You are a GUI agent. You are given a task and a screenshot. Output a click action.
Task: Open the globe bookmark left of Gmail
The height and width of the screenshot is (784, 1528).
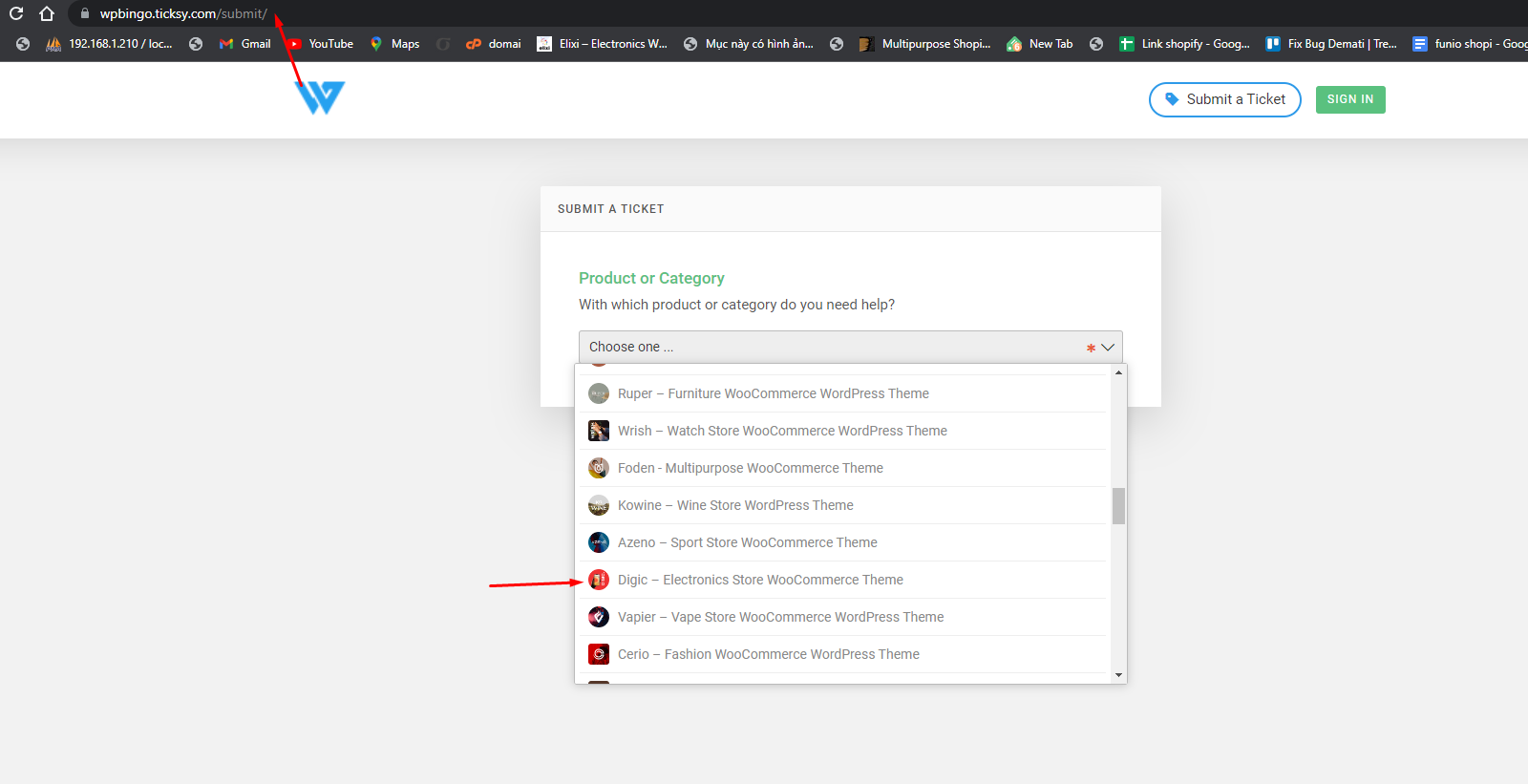pyautogui.click(x=196, y=44)
